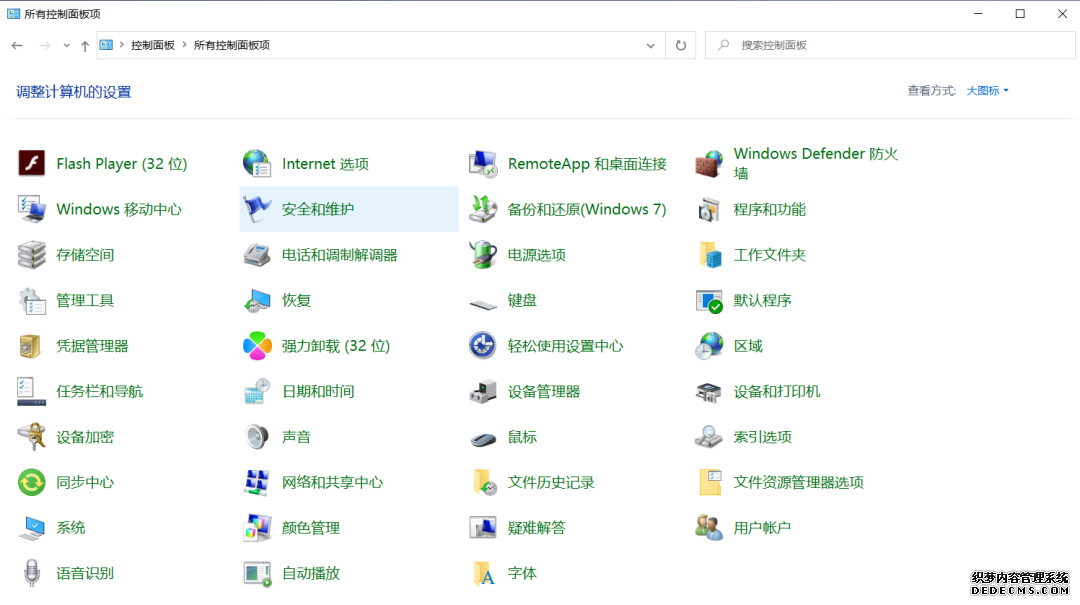Click the 设备和打印机 printer icon
Screen dimensions: 1080x605
[x=709, y=391]
